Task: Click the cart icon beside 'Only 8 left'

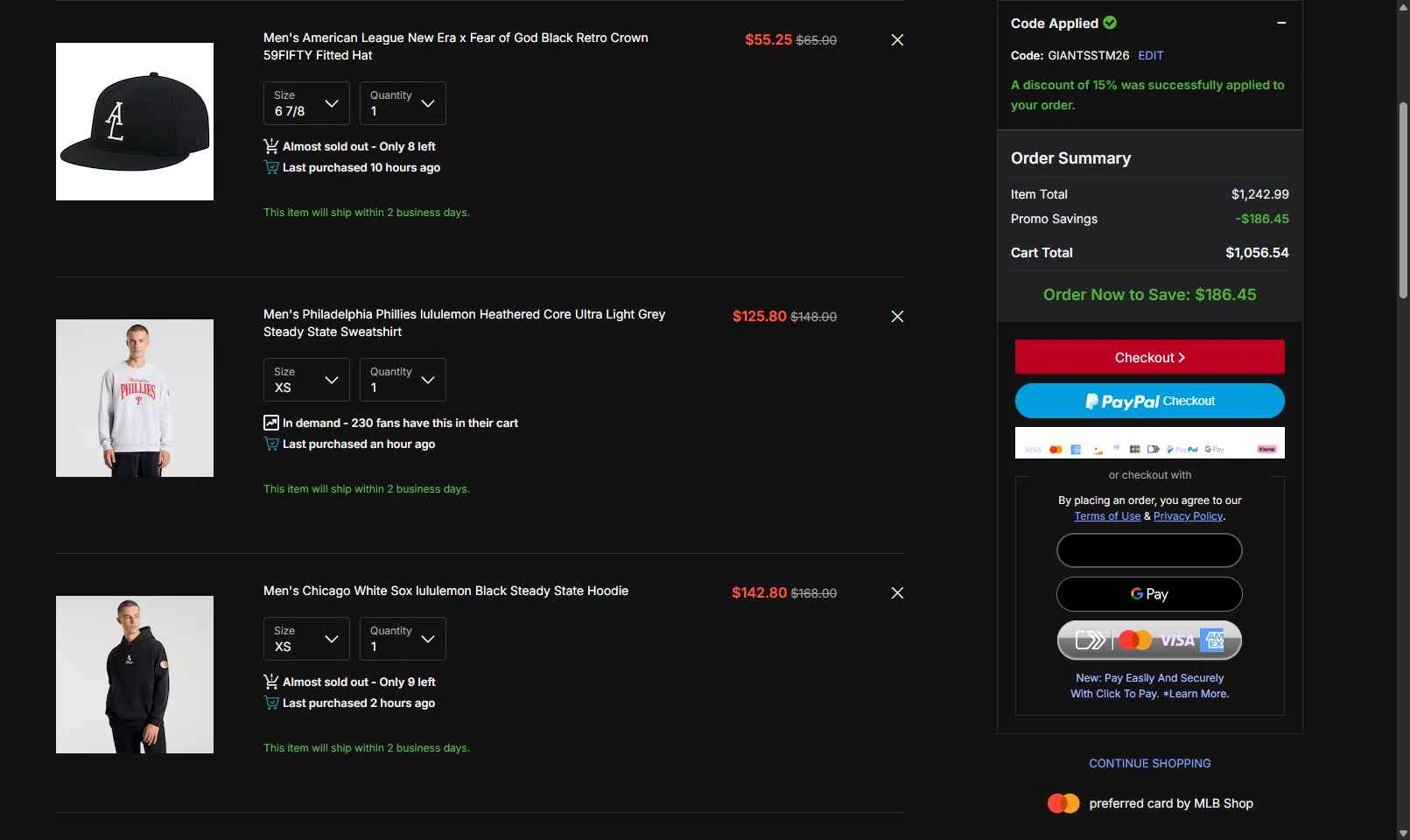Action: point(271,146)
